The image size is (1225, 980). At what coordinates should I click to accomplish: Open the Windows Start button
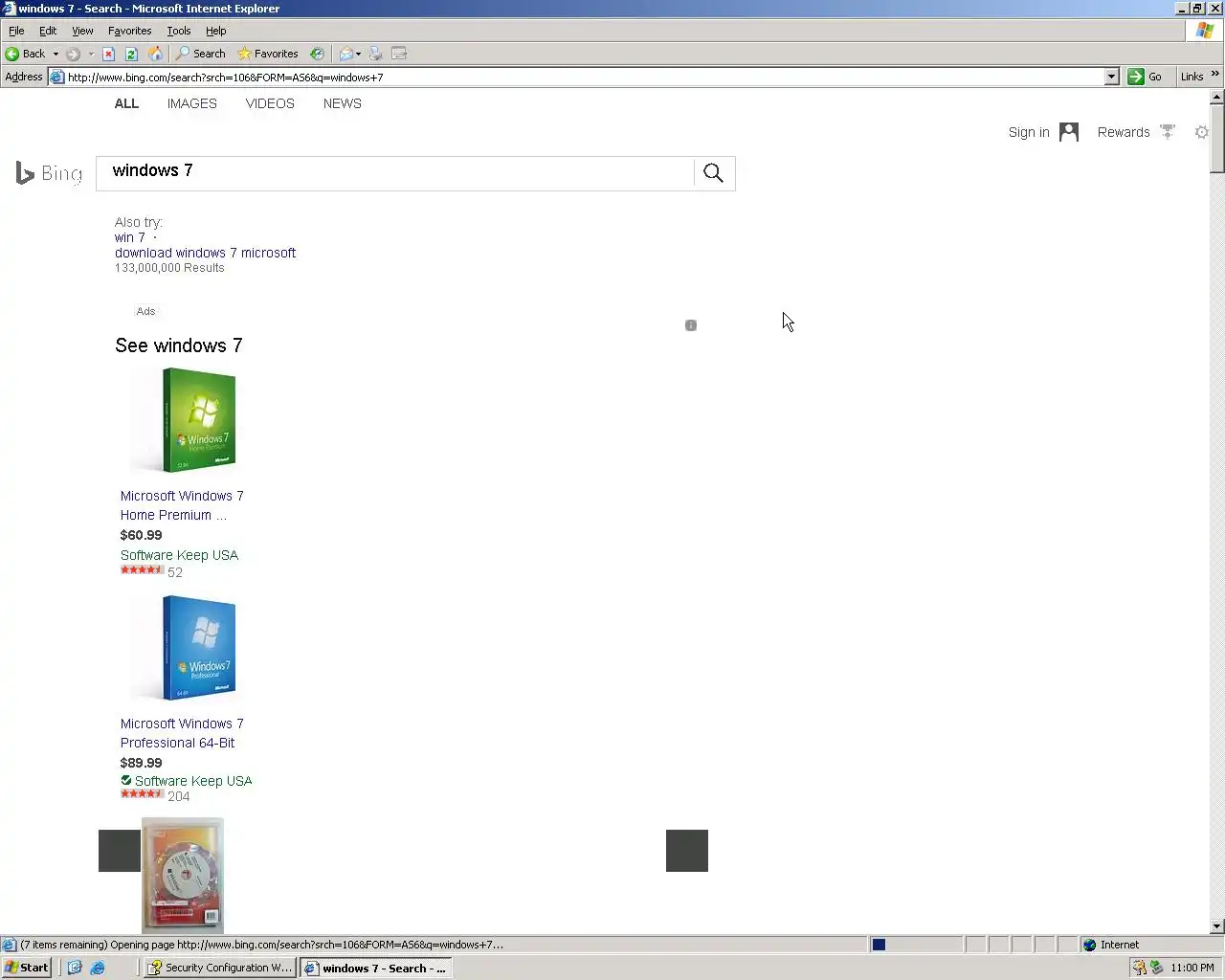[27, 968]
